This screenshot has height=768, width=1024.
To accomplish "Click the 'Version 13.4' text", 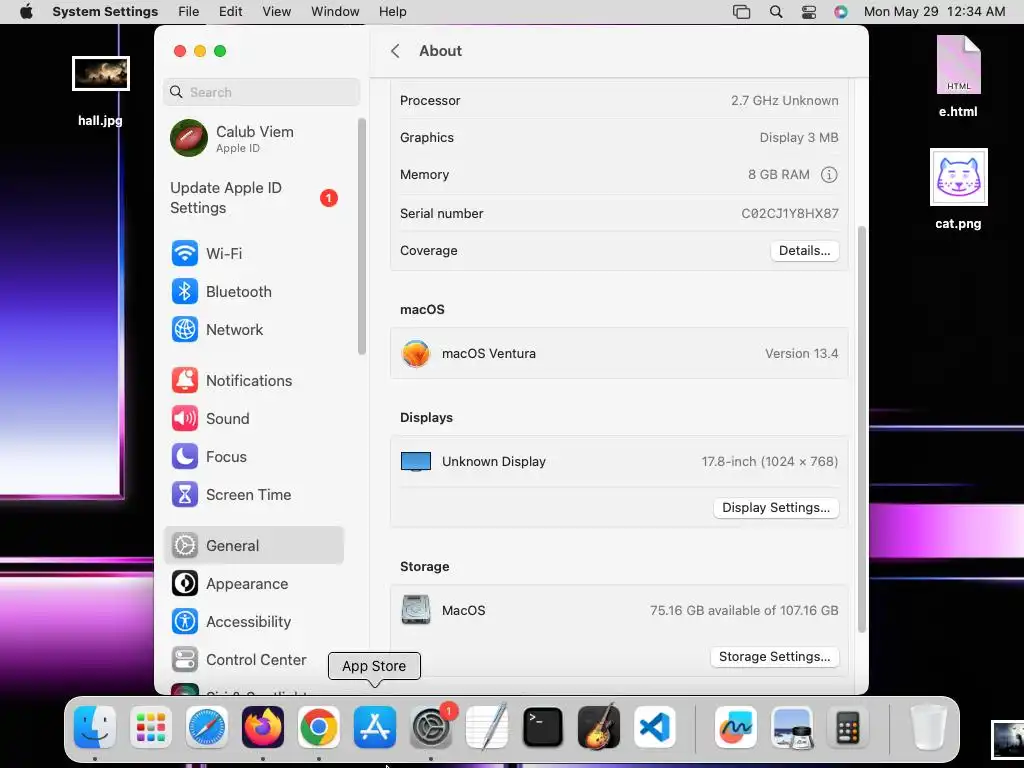I will (x=801, y=353).
